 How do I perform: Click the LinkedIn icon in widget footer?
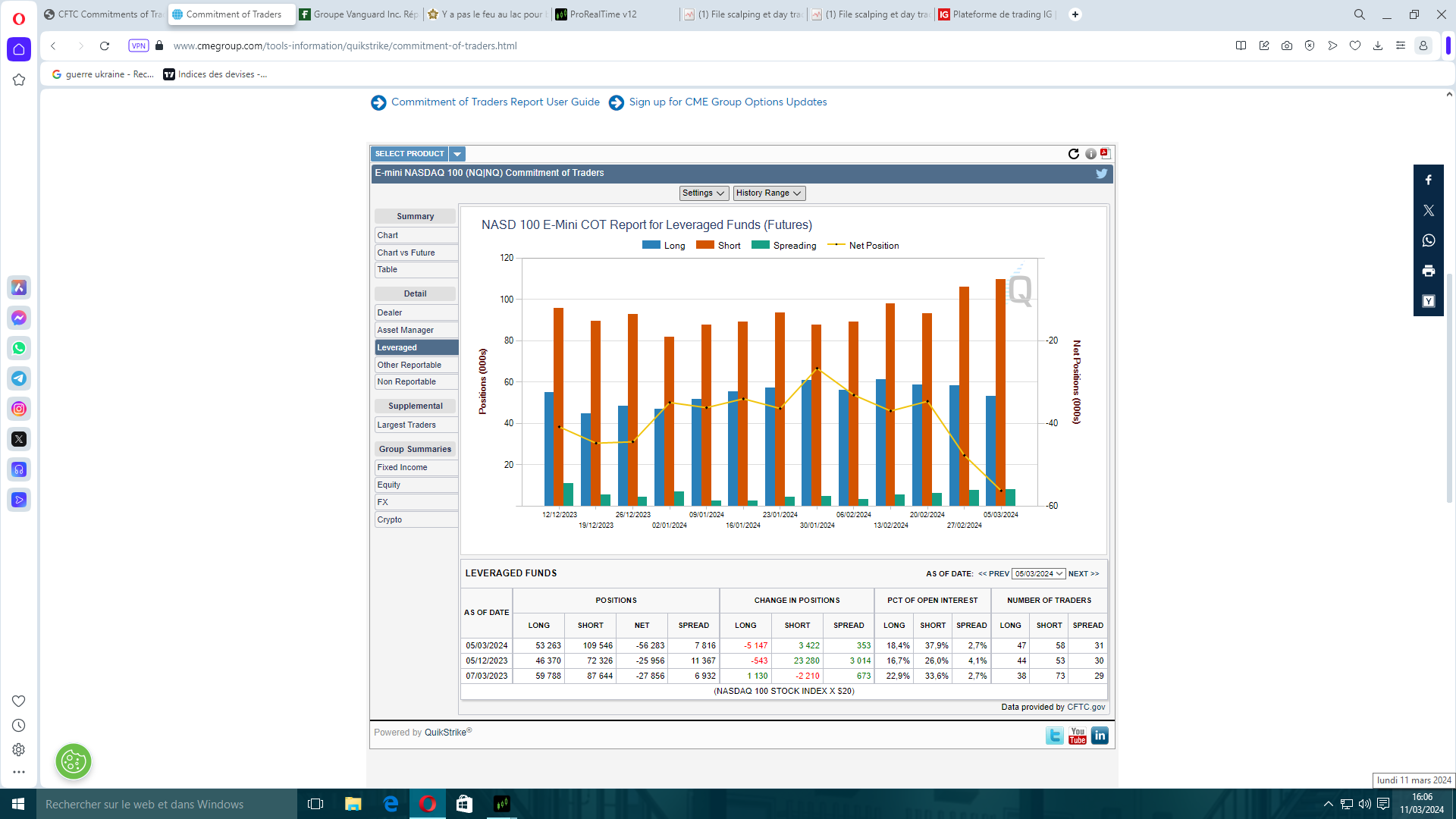(1100, 736)
